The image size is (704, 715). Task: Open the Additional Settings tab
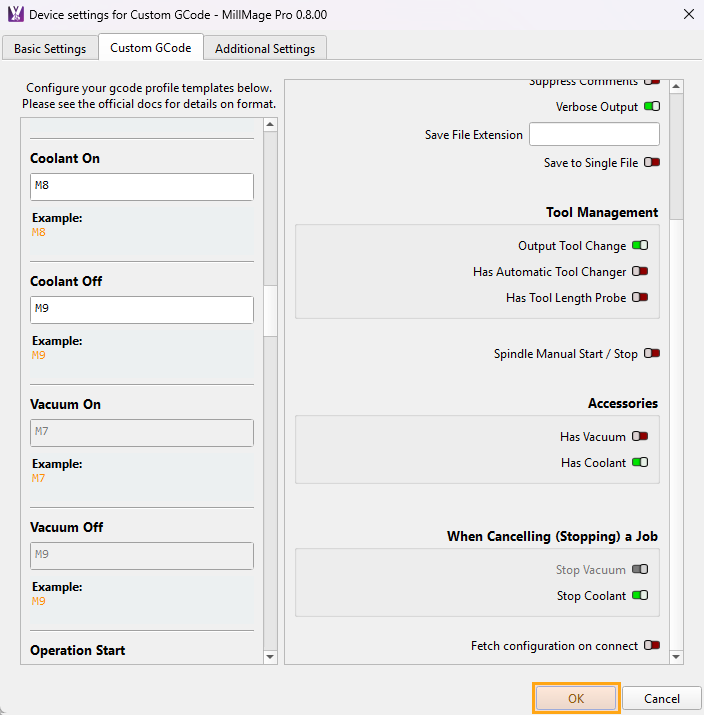(265, 48)
